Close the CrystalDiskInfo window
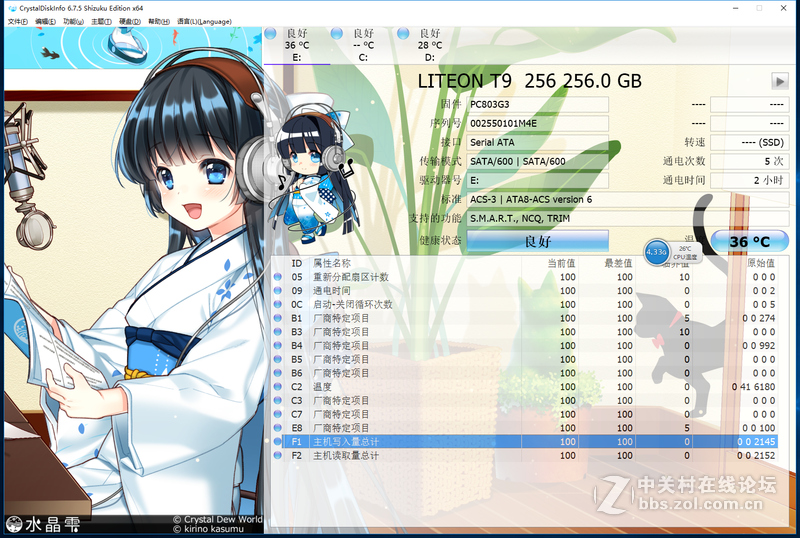Screen dimensions: 800x538 [784, 8]
